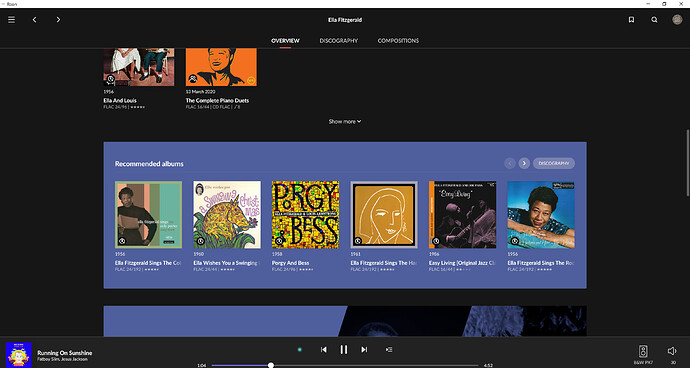This screenshot has height=368, width=690.
Task: Click the 1958 year under Porgy And Bess
Action: 277,254
